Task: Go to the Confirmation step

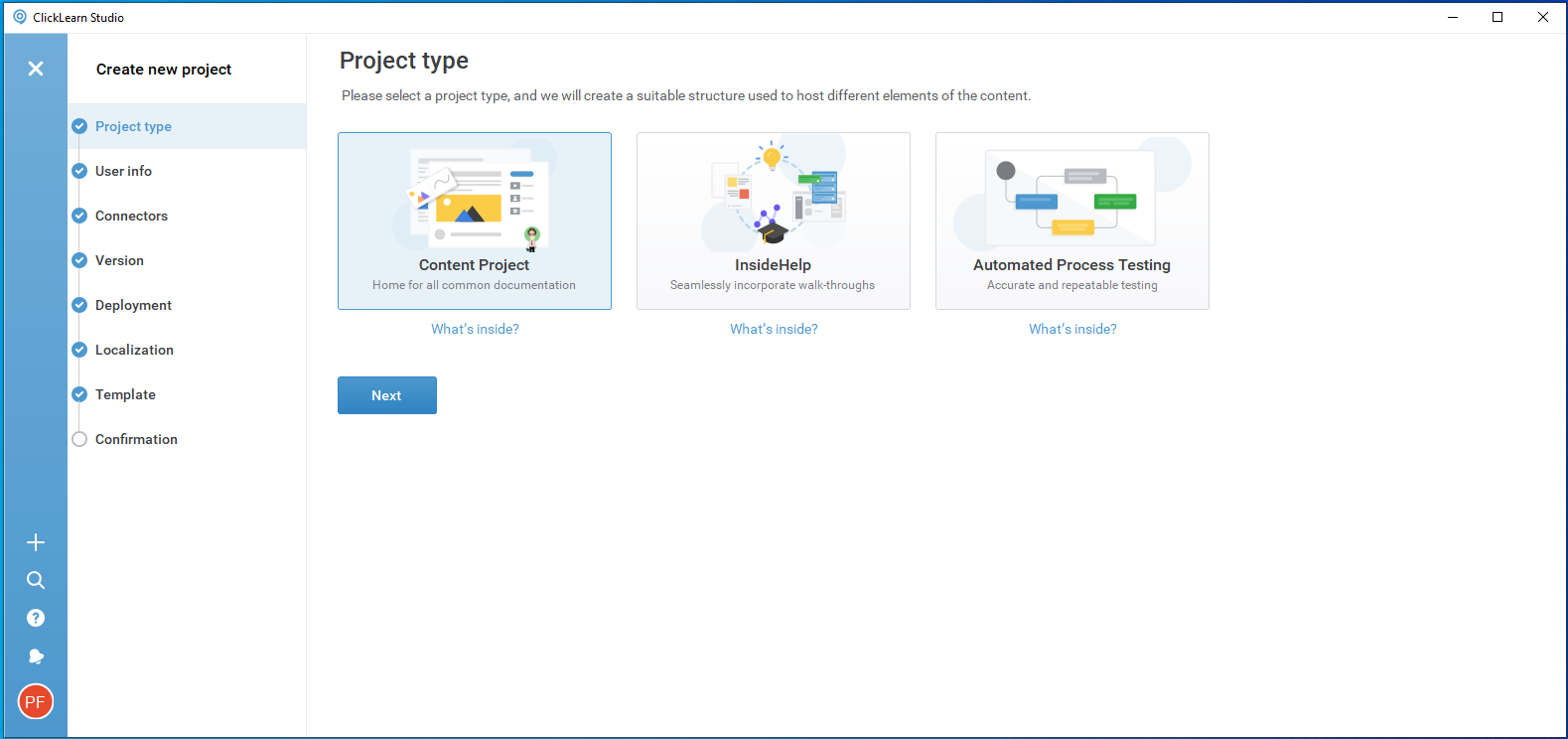Action: pyautogui.click(x=187, y=439)
